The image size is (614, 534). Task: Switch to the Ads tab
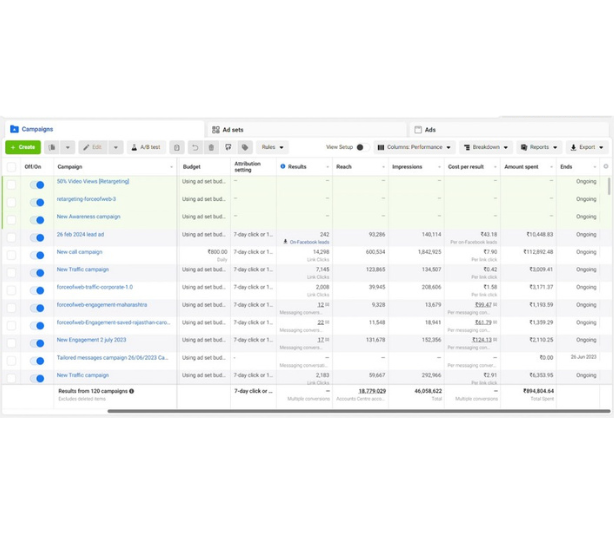tap(430, 130)
